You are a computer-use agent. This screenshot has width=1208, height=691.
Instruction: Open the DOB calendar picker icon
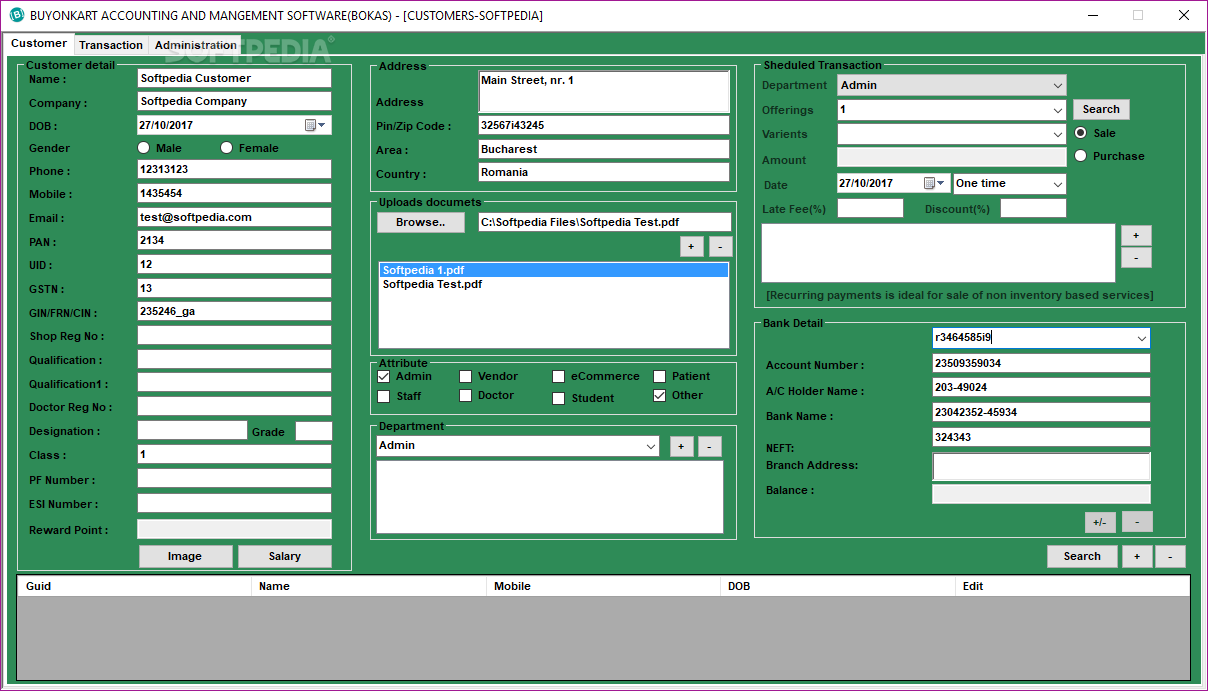(x=310, y=125)
